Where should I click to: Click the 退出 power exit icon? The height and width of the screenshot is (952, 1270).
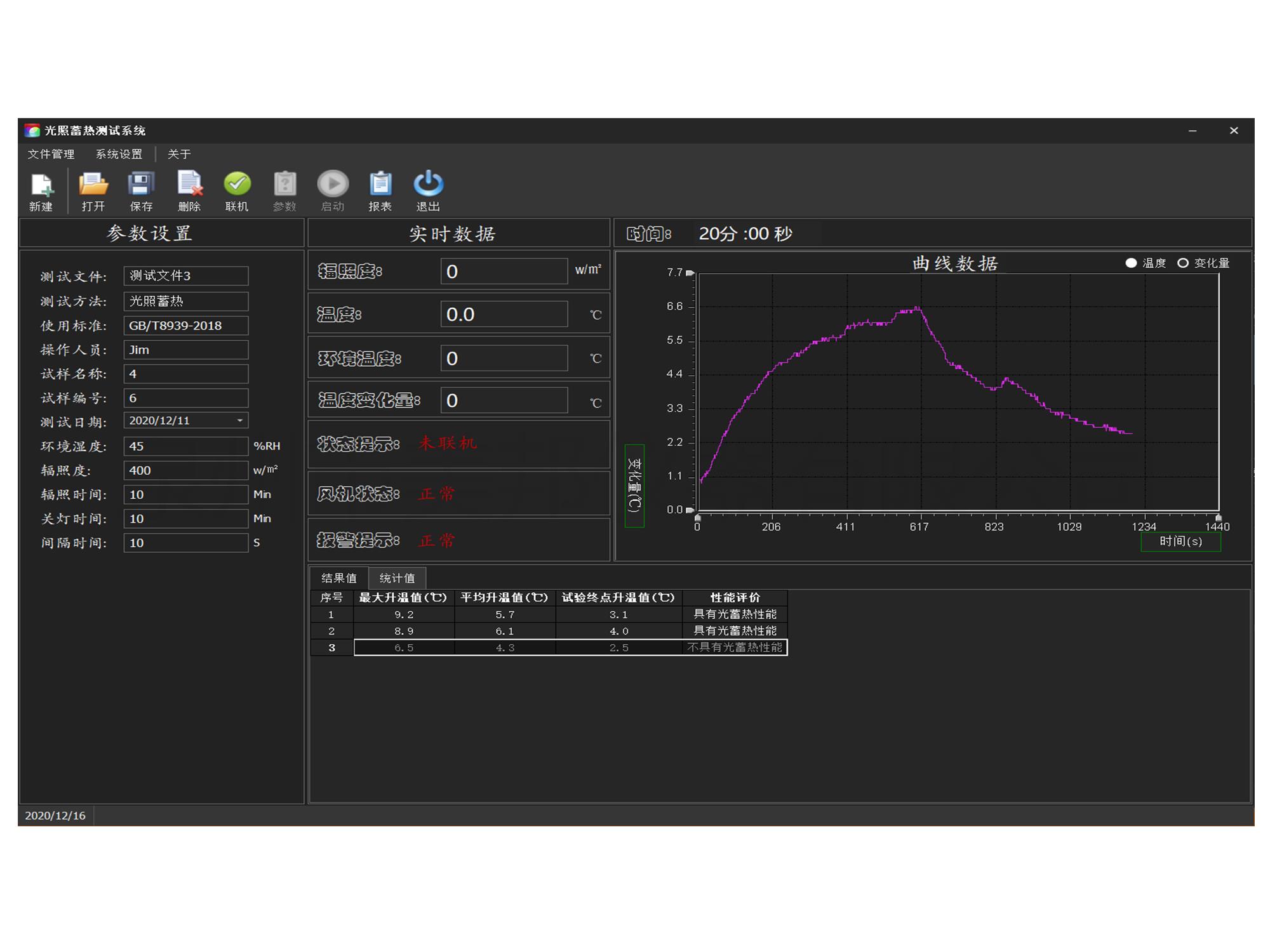pyautogui.click(x=428, y=185)
